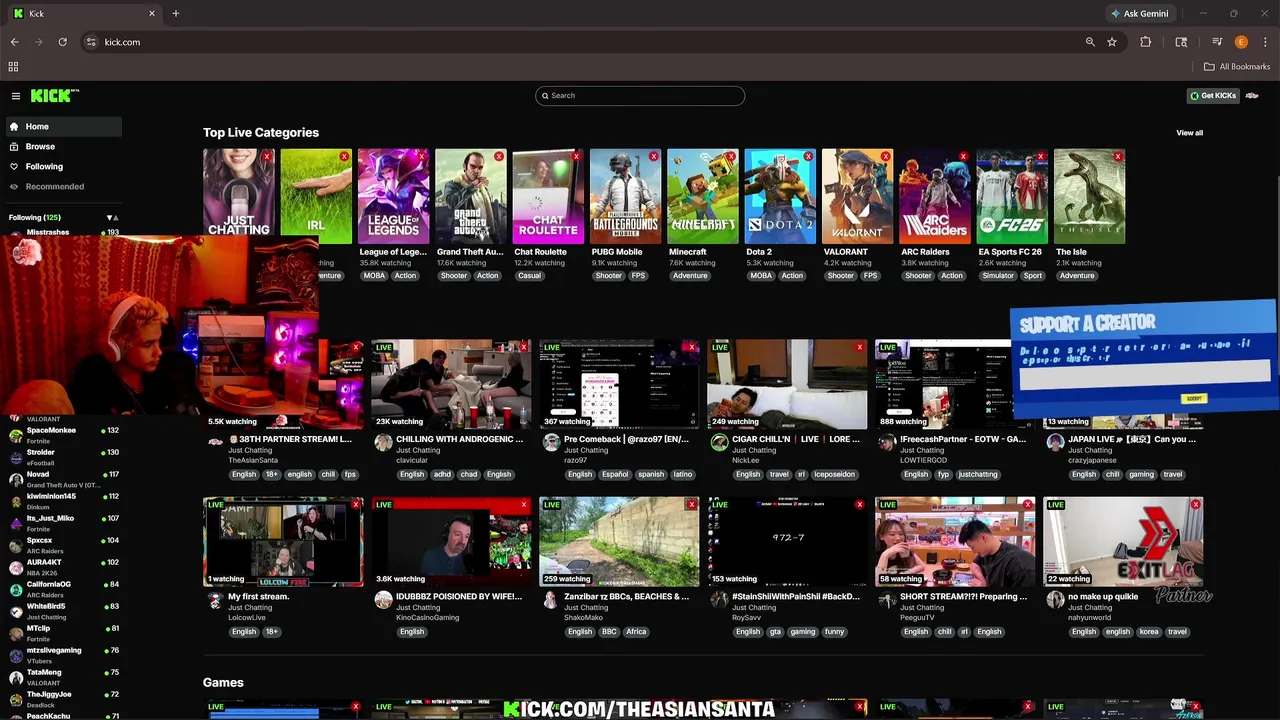Click the zoom magnifier icon in address bar
Screen dimensions: 1280x720
[1090, 42]
